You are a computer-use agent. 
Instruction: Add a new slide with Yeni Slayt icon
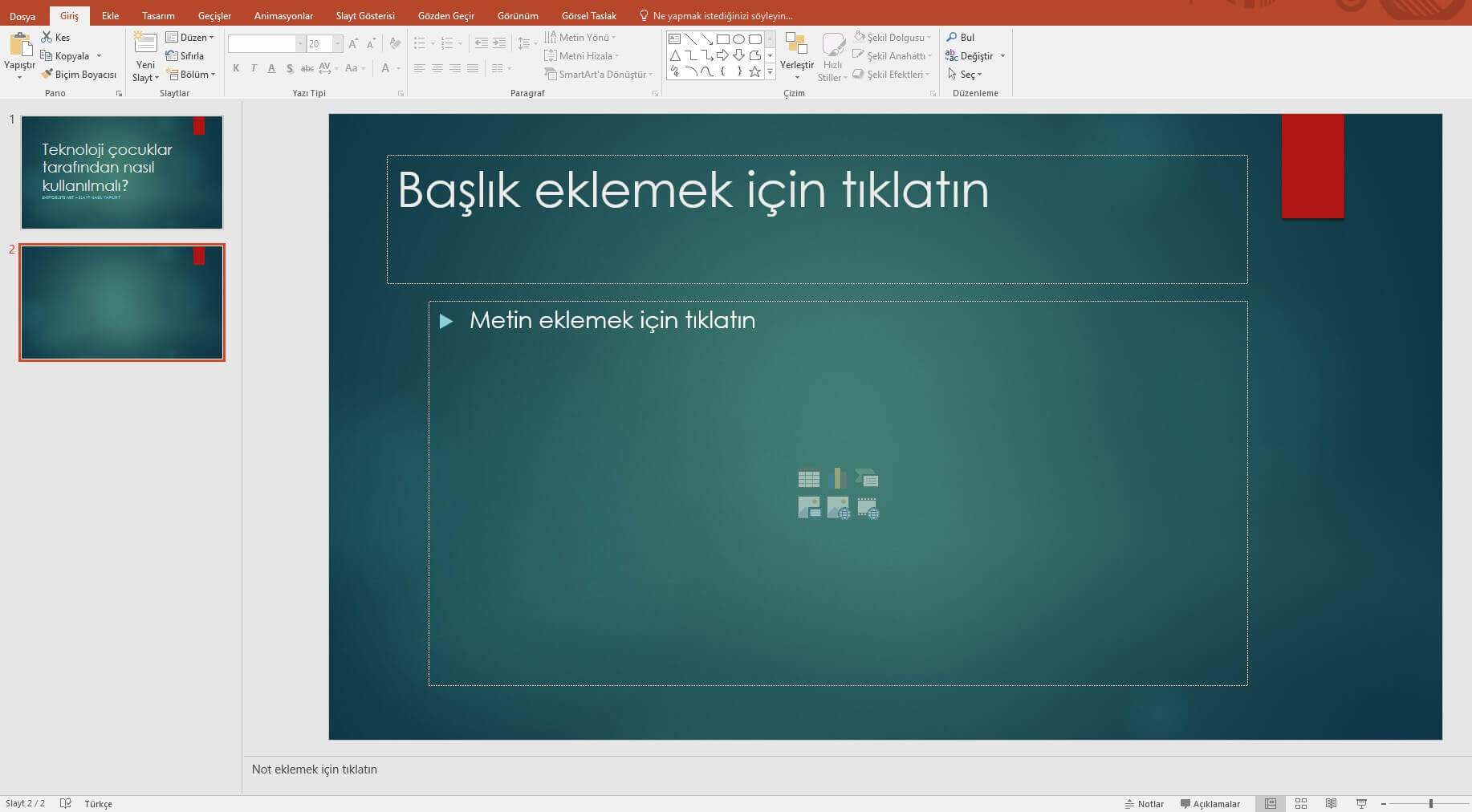coord(145,44)
